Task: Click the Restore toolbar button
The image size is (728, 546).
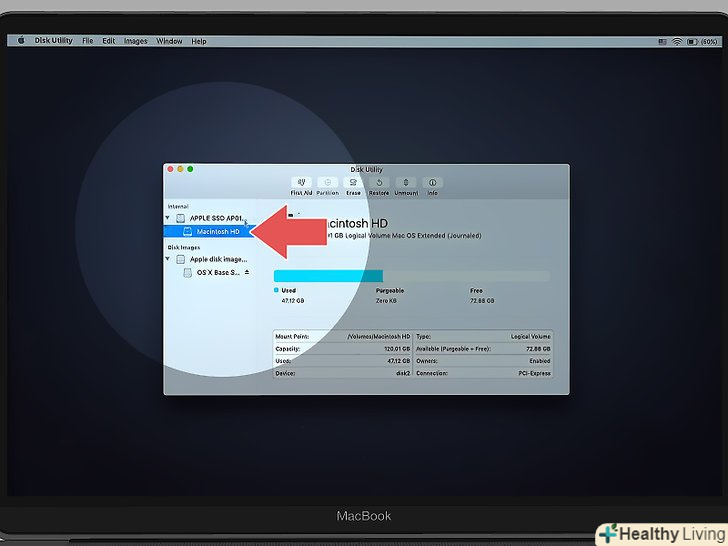Action: tap(379, 187)
